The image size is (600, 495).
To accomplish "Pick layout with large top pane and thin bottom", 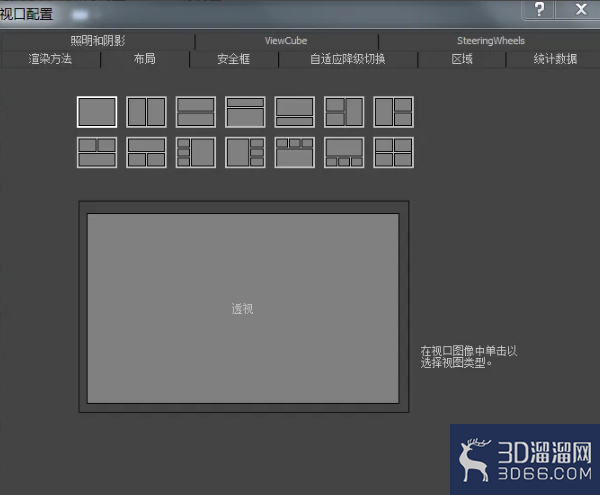I will point(295,112).
